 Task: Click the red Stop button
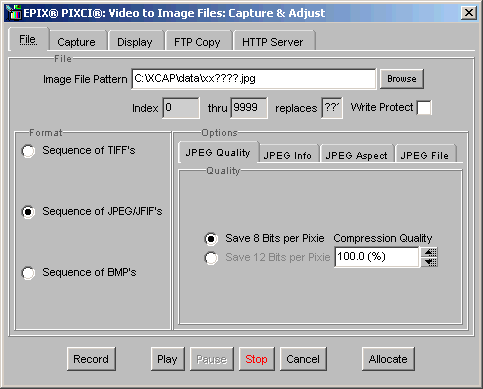256,359
